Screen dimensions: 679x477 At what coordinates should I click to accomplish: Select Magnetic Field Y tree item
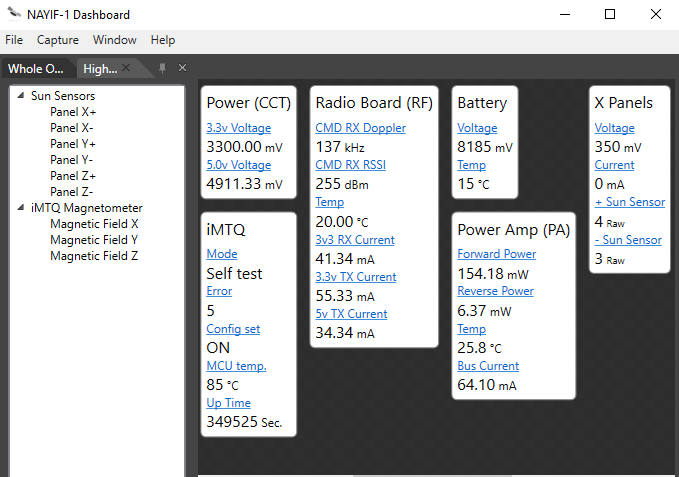pos(94,240)
